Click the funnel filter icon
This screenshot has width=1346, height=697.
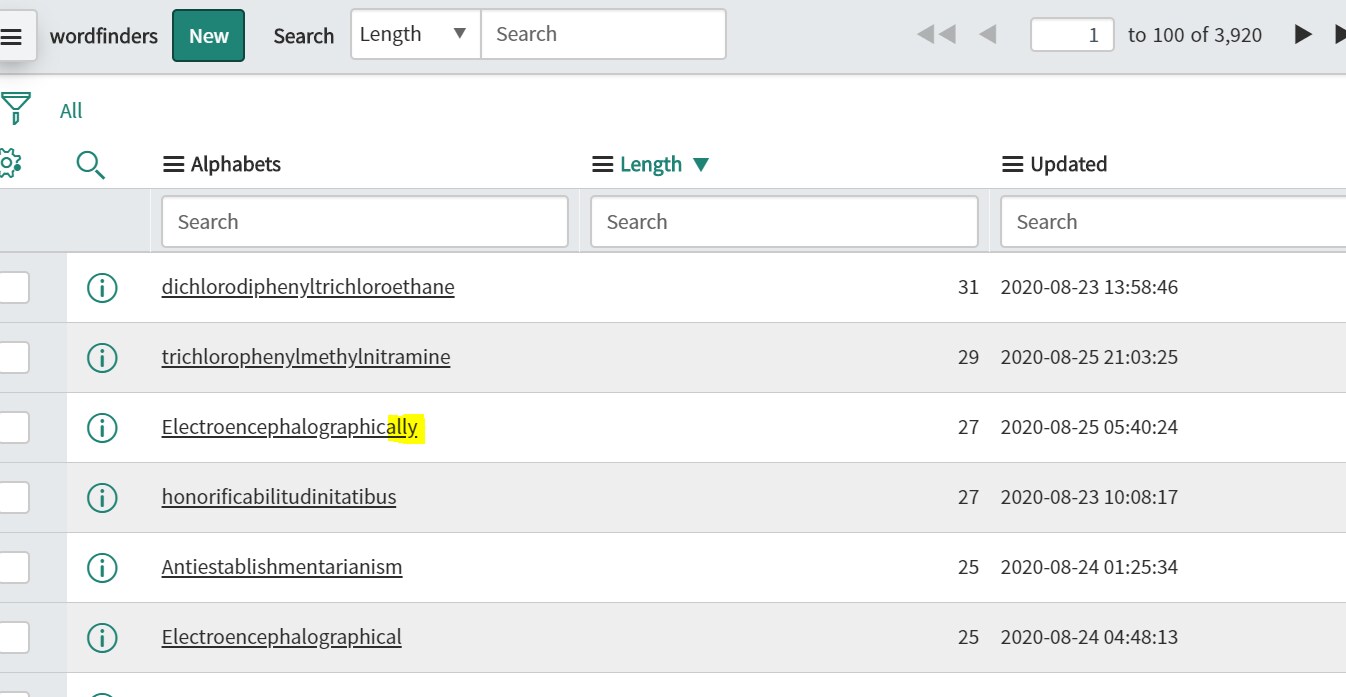coord(15,108)
